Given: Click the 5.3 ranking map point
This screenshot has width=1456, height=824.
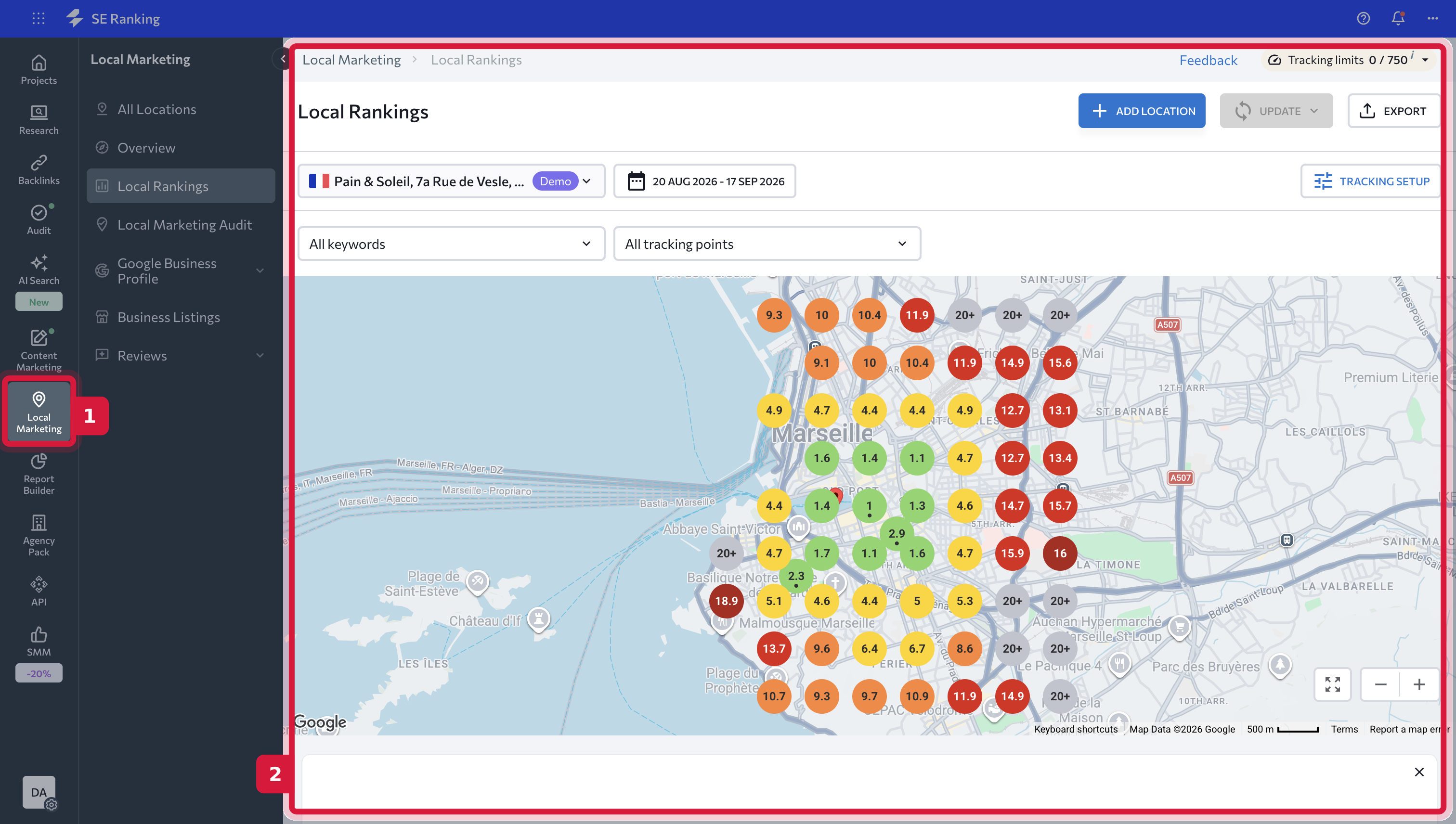Looking at the screenshot, I should (x=964, y=601).
